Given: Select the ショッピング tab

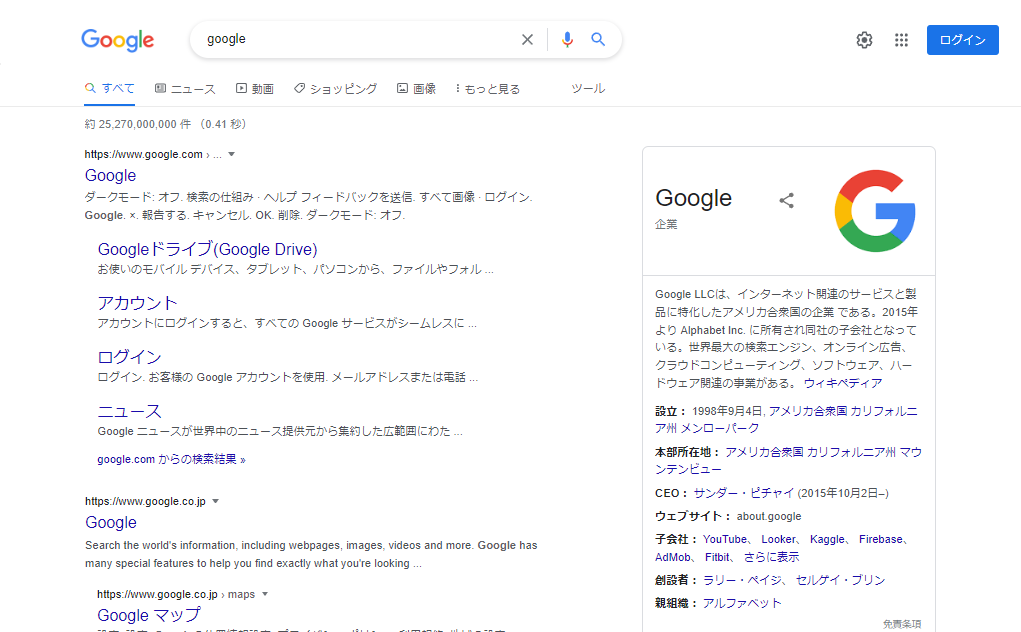Looking at the screenshot, I should pyautogui.click(x=335, y=89).
